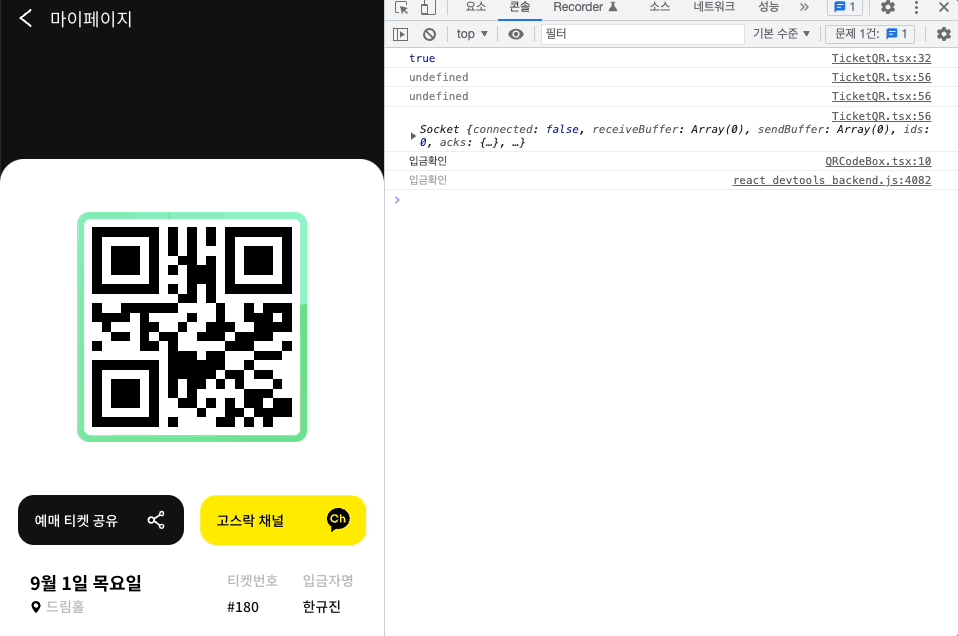The width and height of the screenshot is (958, 636).
Task: Show more DevTools tabs chevron
Action: coord(804,7)
